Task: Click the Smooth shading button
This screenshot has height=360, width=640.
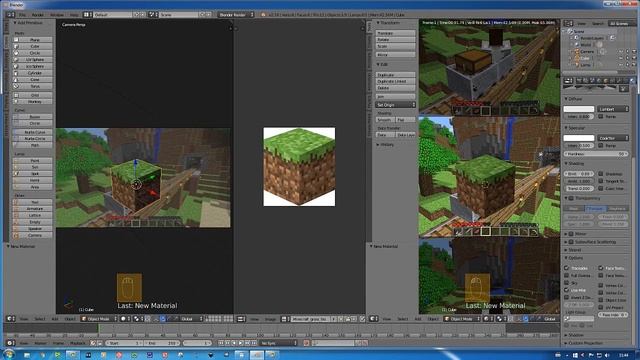Action: coord(385,120)
